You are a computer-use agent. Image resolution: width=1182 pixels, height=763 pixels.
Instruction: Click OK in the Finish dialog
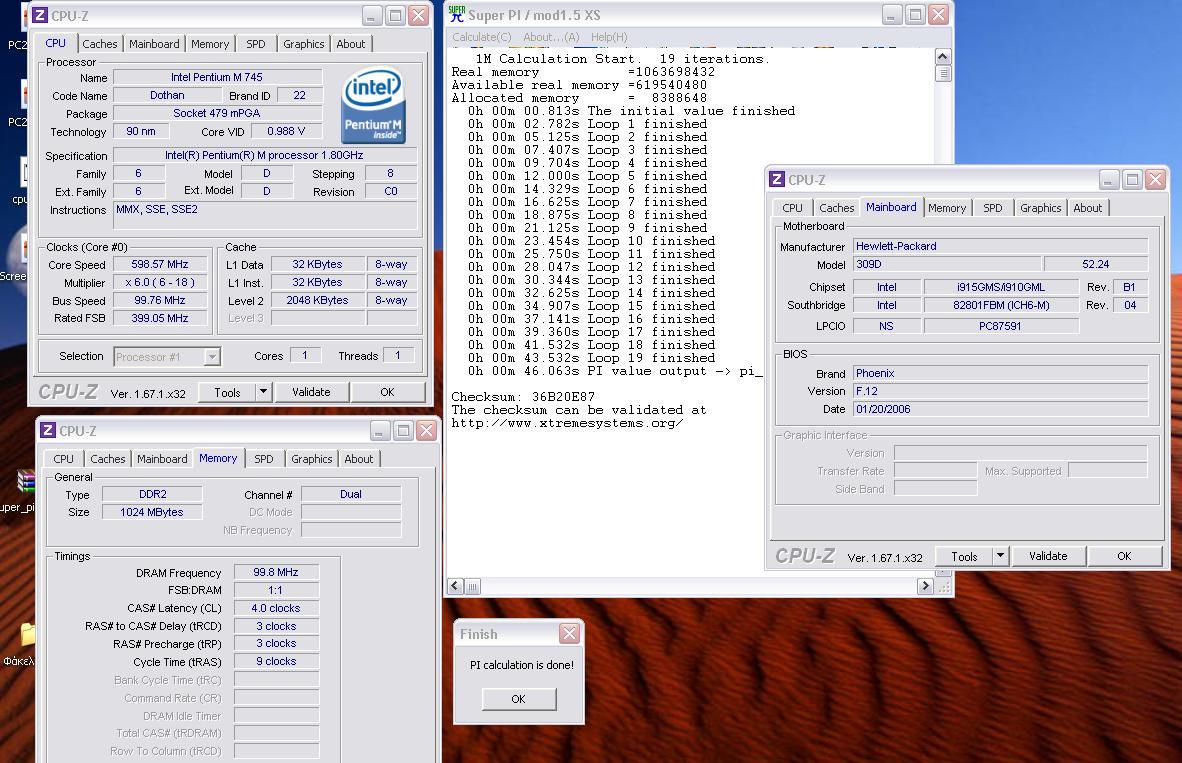point(519,699)
